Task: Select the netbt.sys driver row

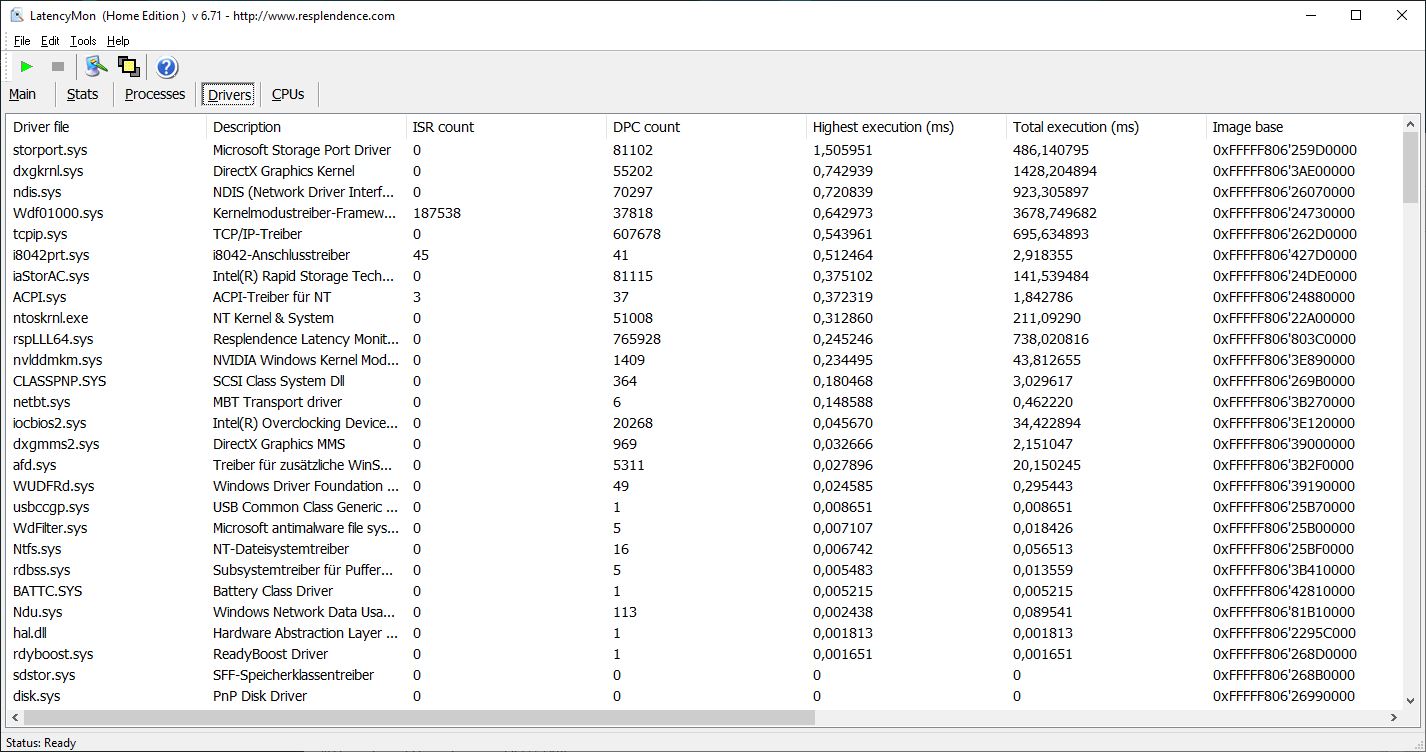Action: (704, 402)
